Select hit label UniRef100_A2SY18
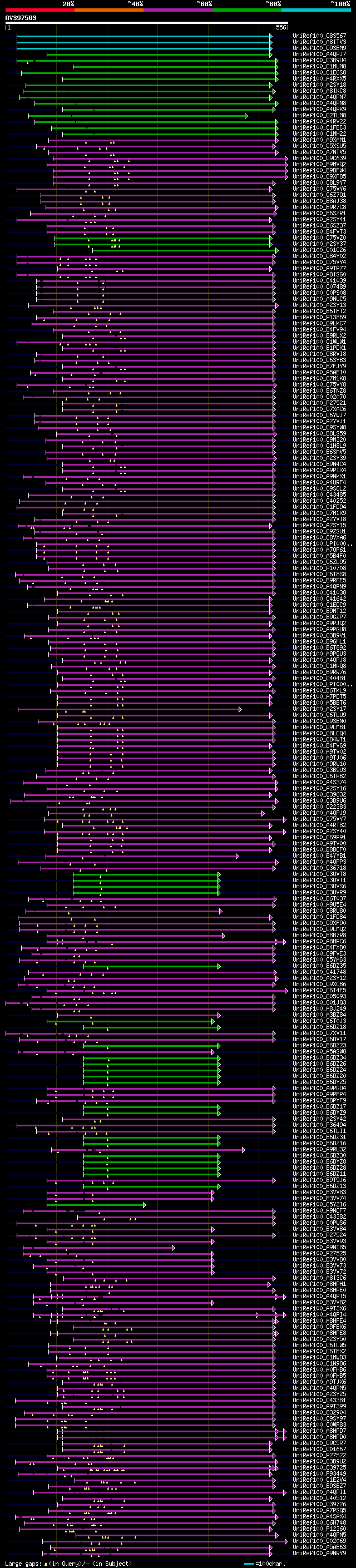 pos(319,85)
